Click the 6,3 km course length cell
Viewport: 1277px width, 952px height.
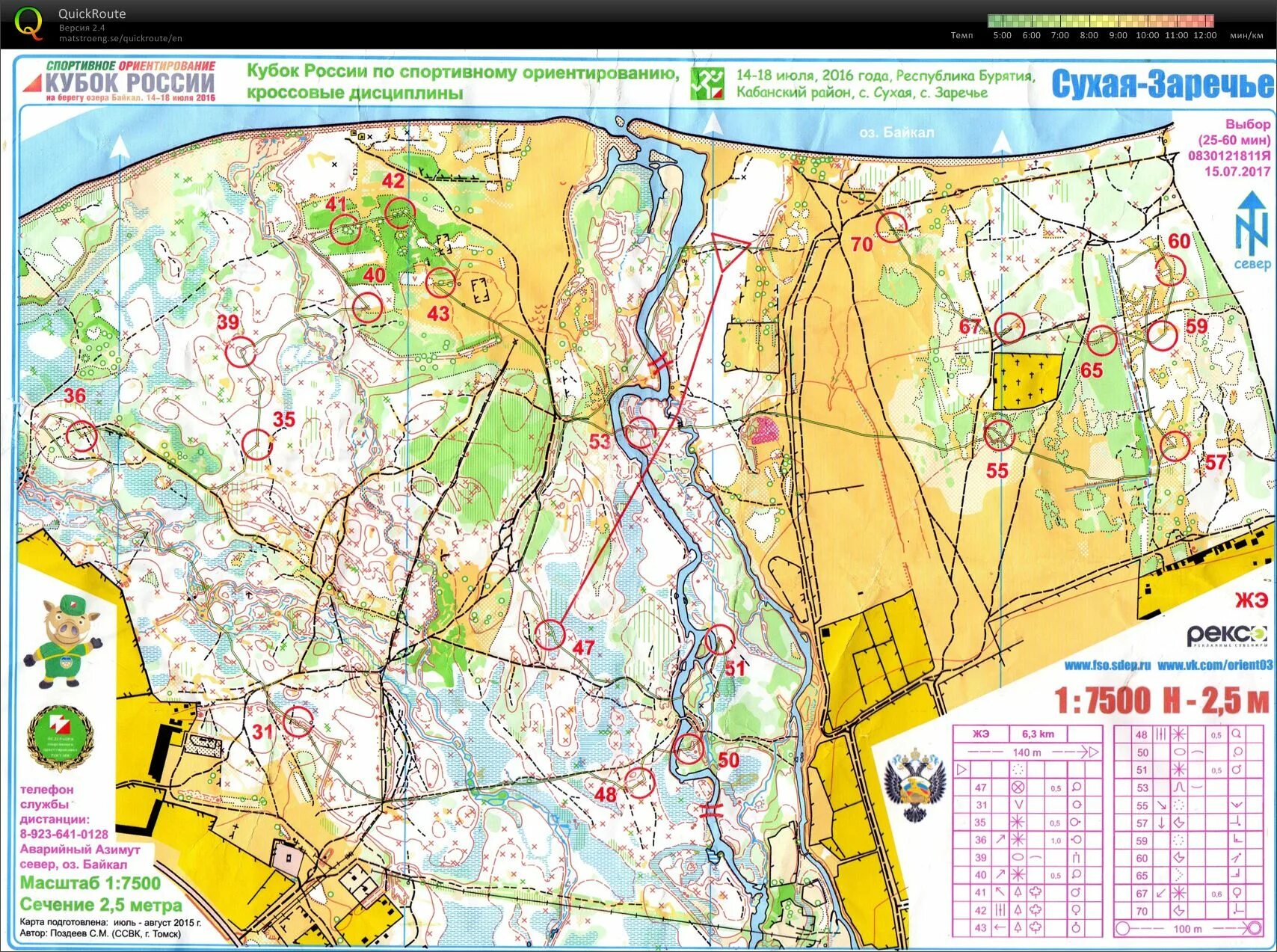1038,734
